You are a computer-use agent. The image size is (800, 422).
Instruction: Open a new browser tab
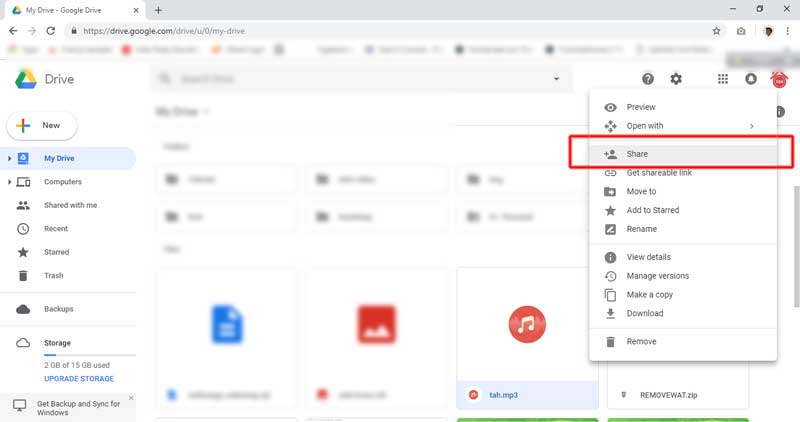pyautogui.click(x=158, y=10)
